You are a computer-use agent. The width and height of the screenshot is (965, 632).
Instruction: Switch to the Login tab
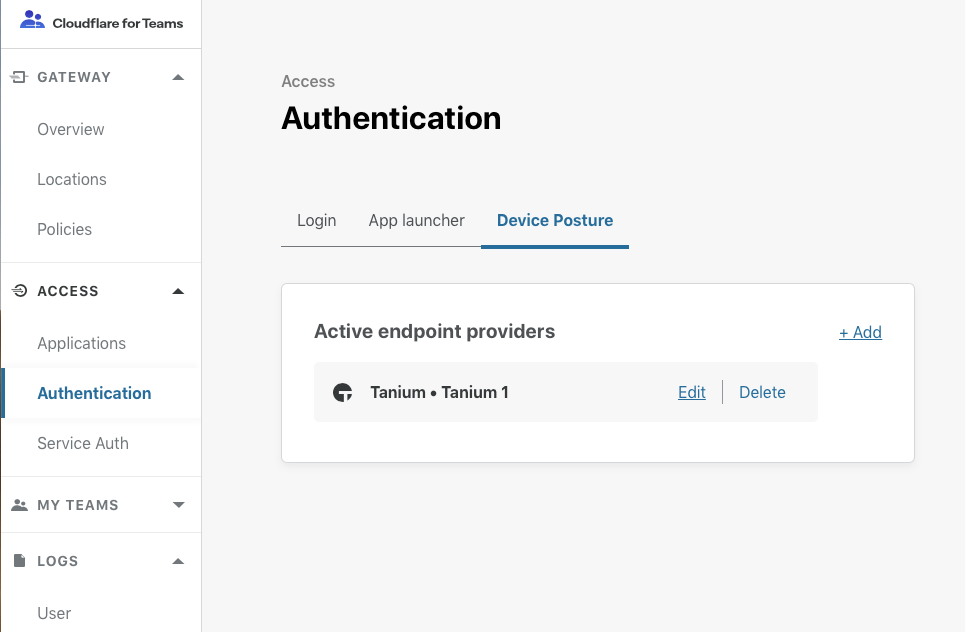(x=316, y=220)
